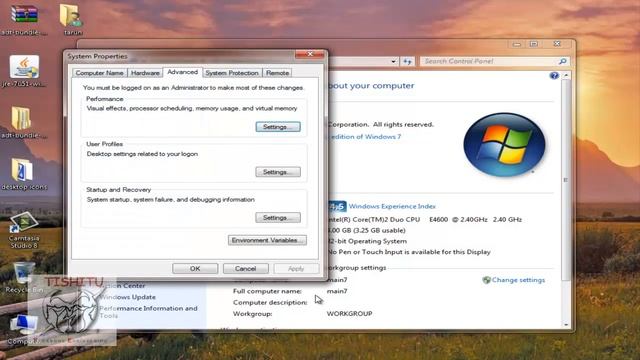The height and width of the screenshot is (360, 640).
Task: Expand the address bar history dropdown
Action: [393, 61]
